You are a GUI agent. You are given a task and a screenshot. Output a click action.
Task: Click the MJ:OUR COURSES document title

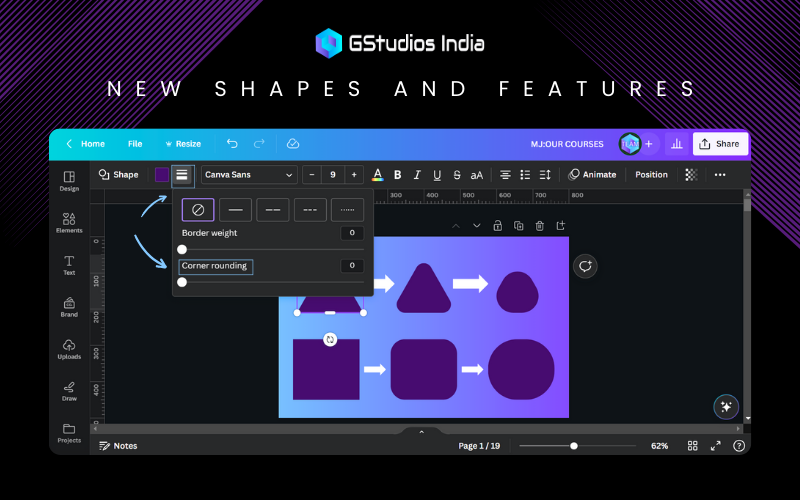coord(567,144)
